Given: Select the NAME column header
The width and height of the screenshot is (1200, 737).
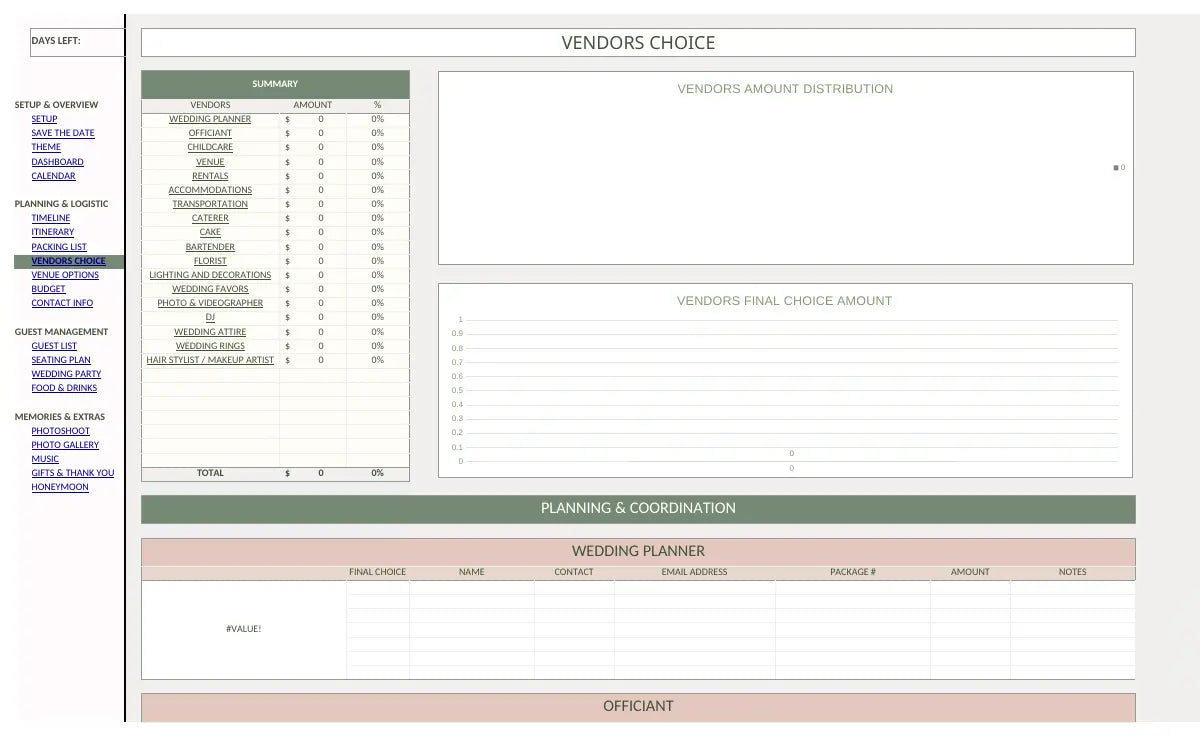Looking at the screenshot, I should 472,573.
